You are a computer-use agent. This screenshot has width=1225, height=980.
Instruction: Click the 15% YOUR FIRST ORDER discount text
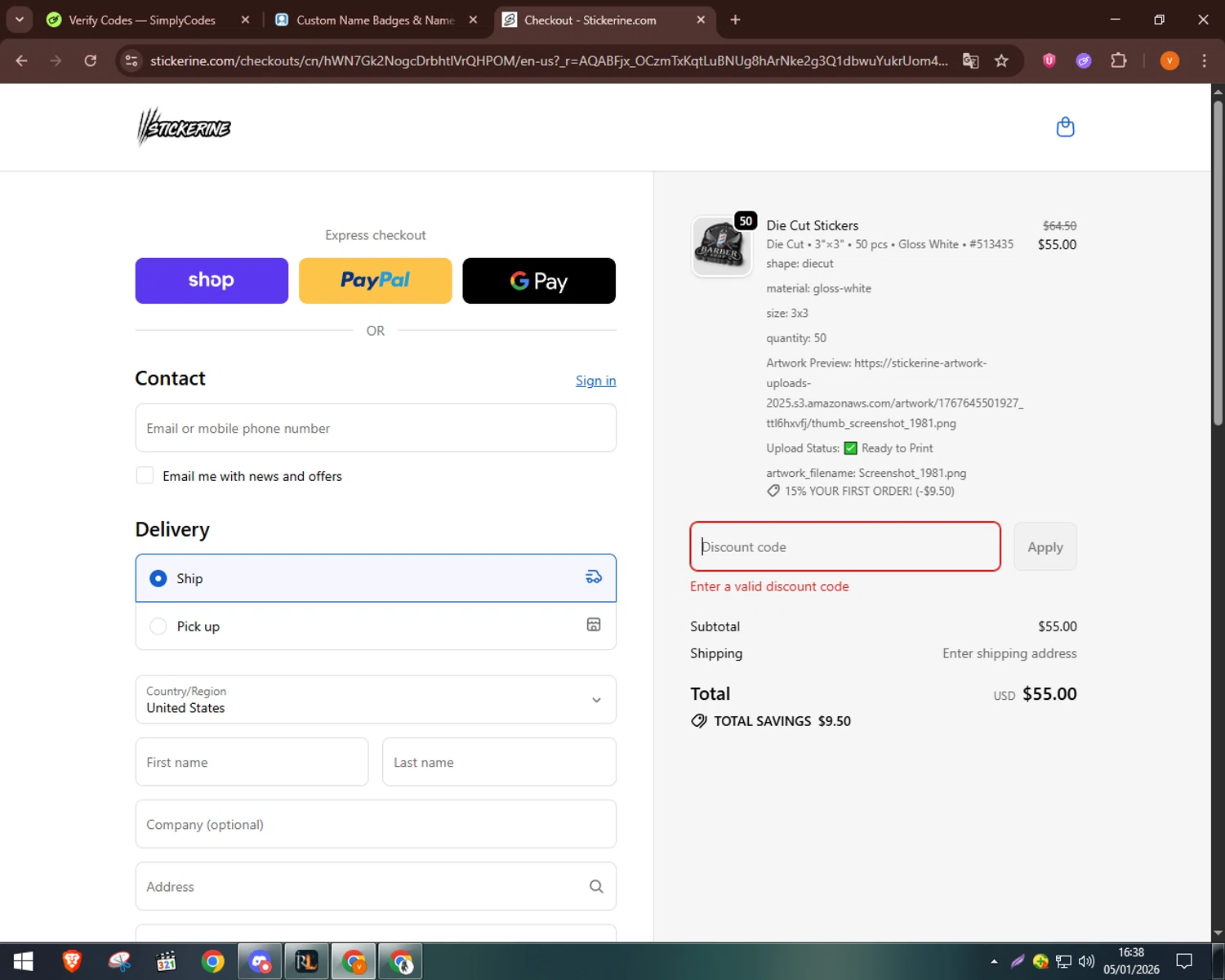(869, 491)
